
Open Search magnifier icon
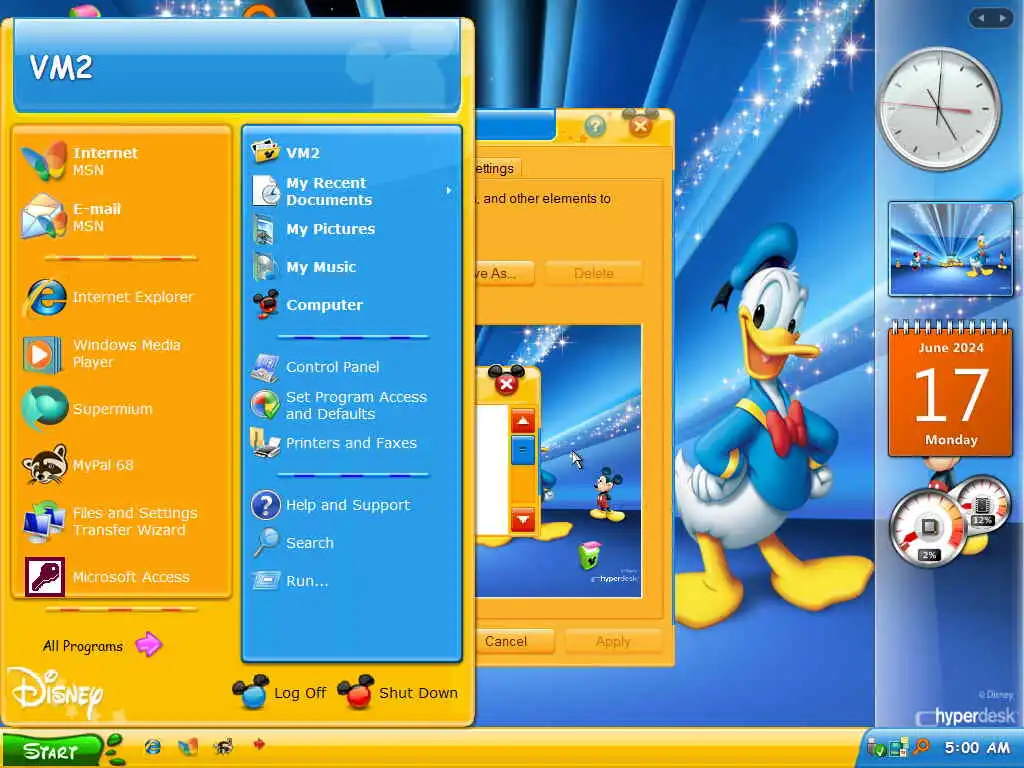tap(265, 543)
